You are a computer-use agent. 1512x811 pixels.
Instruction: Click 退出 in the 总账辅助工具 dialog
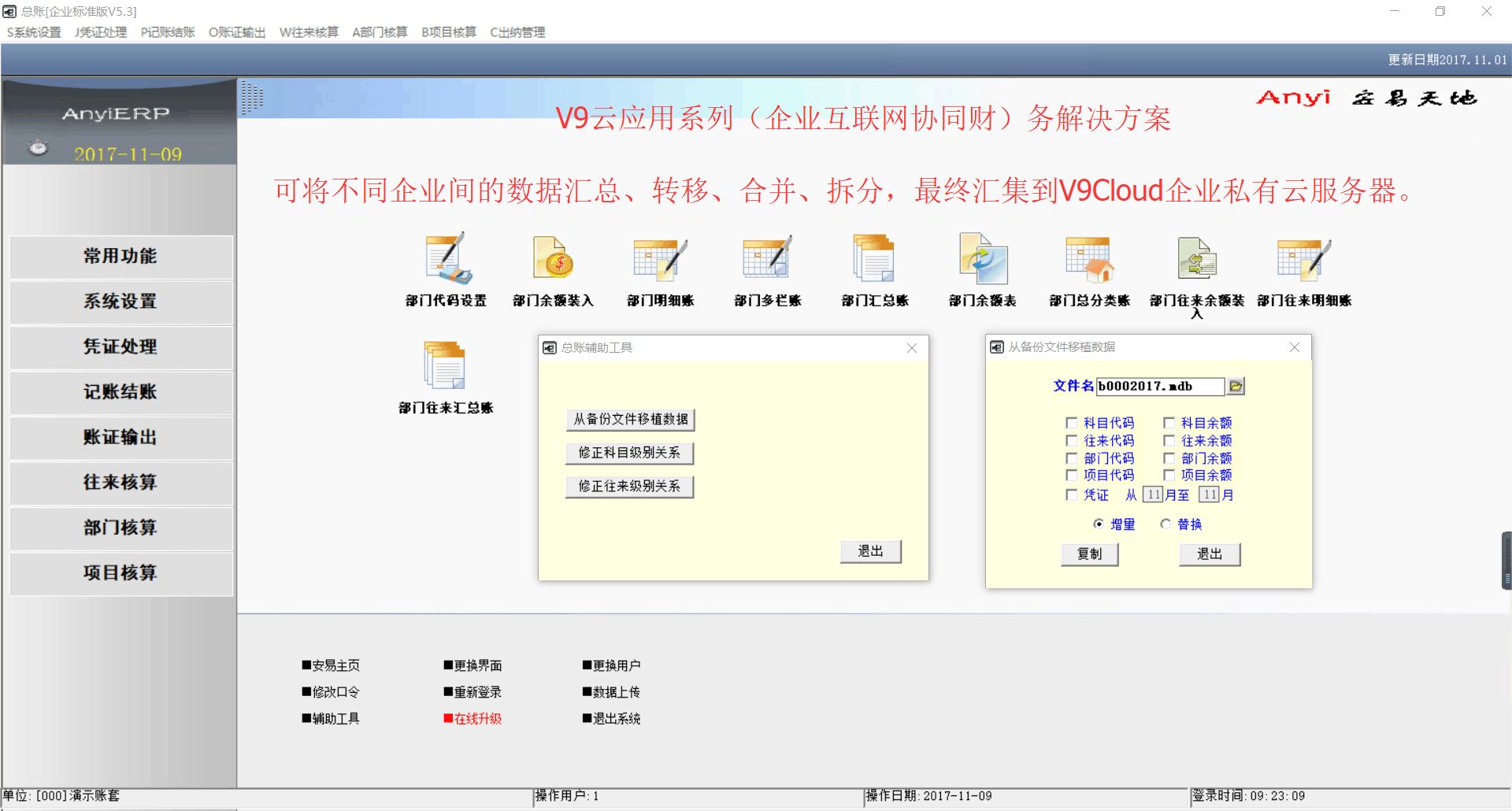870,551
